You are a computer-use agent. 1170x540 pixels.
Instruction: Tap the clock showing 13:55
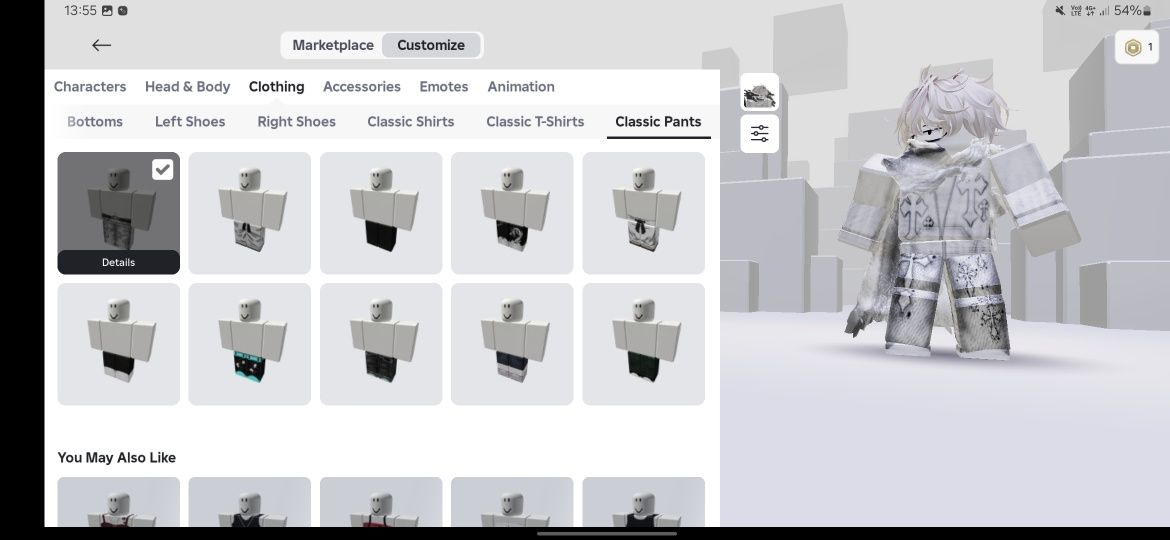click(81, 10)
